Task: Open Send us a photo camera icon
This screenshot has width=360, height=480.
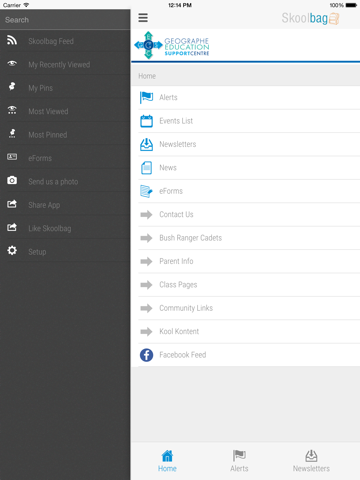Action: [x=12, y=180]
